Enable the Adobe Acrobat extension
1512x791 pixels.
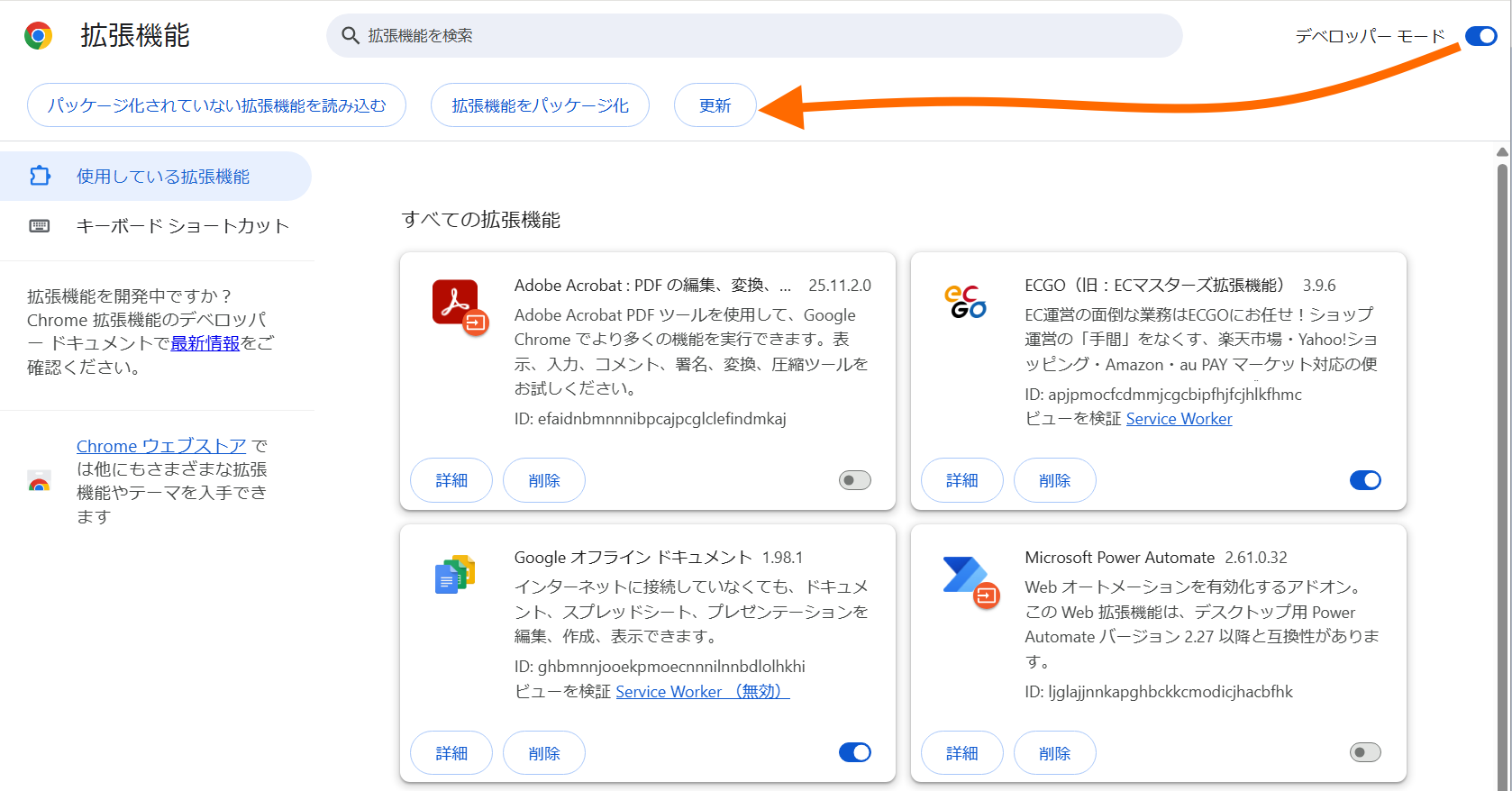pos(854,480)
